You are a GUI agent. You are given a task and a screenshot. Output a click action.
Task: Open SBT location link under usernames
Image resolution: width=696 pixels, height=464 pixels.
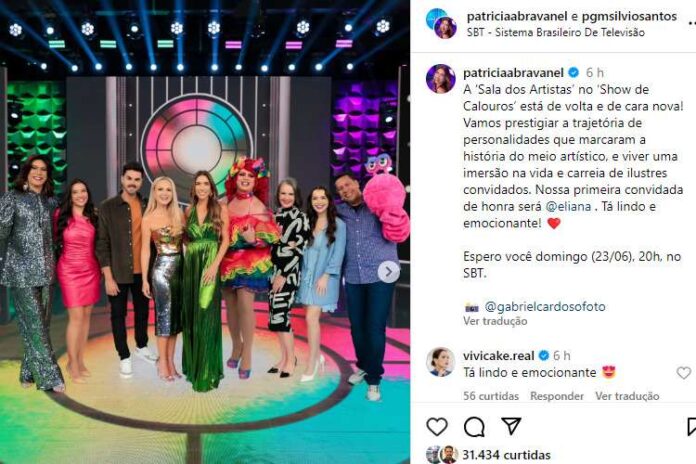[x=555, y=32]
